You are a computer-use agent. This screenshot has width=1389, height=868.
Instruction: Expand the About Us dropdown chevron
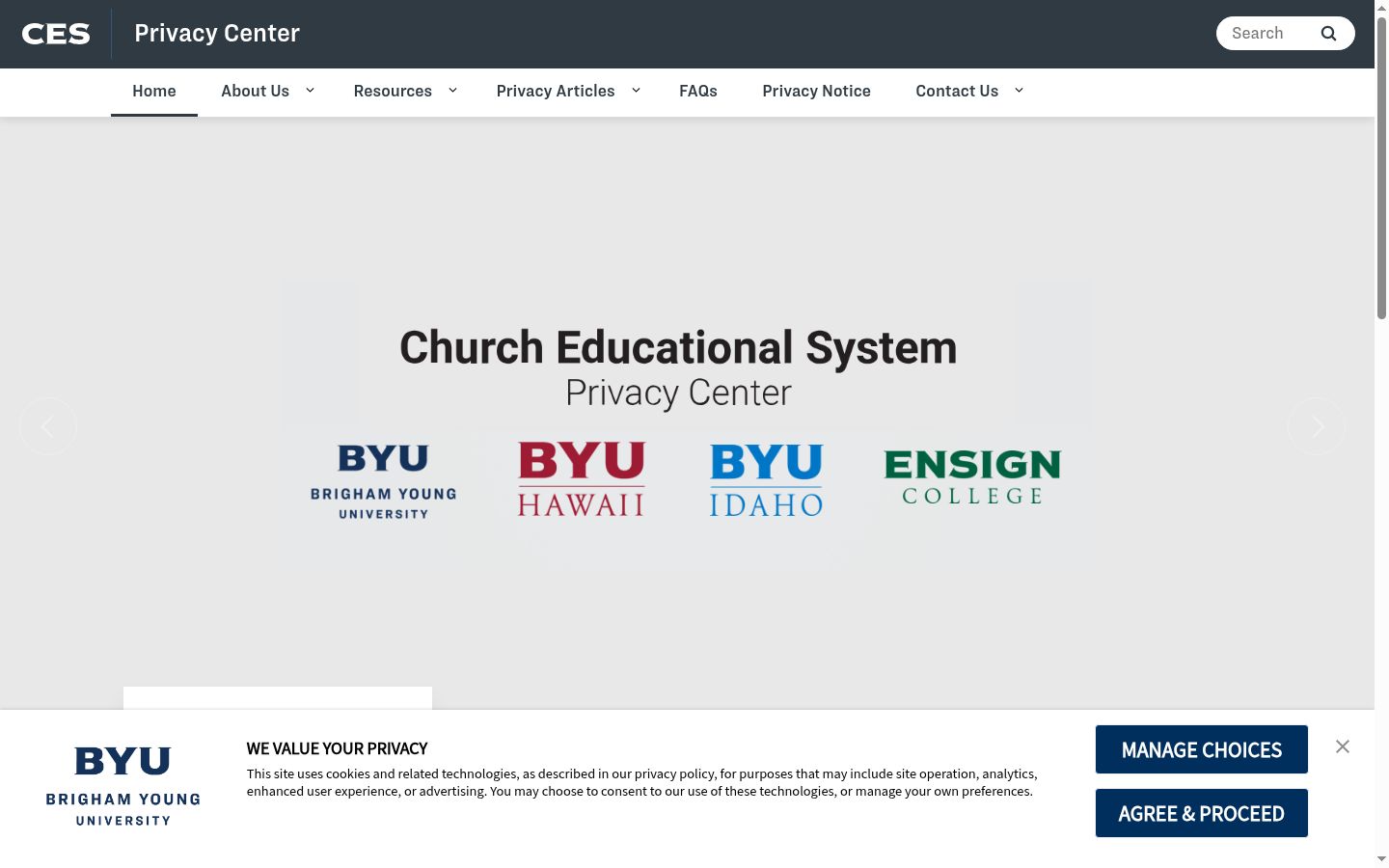tap(310, 91)
